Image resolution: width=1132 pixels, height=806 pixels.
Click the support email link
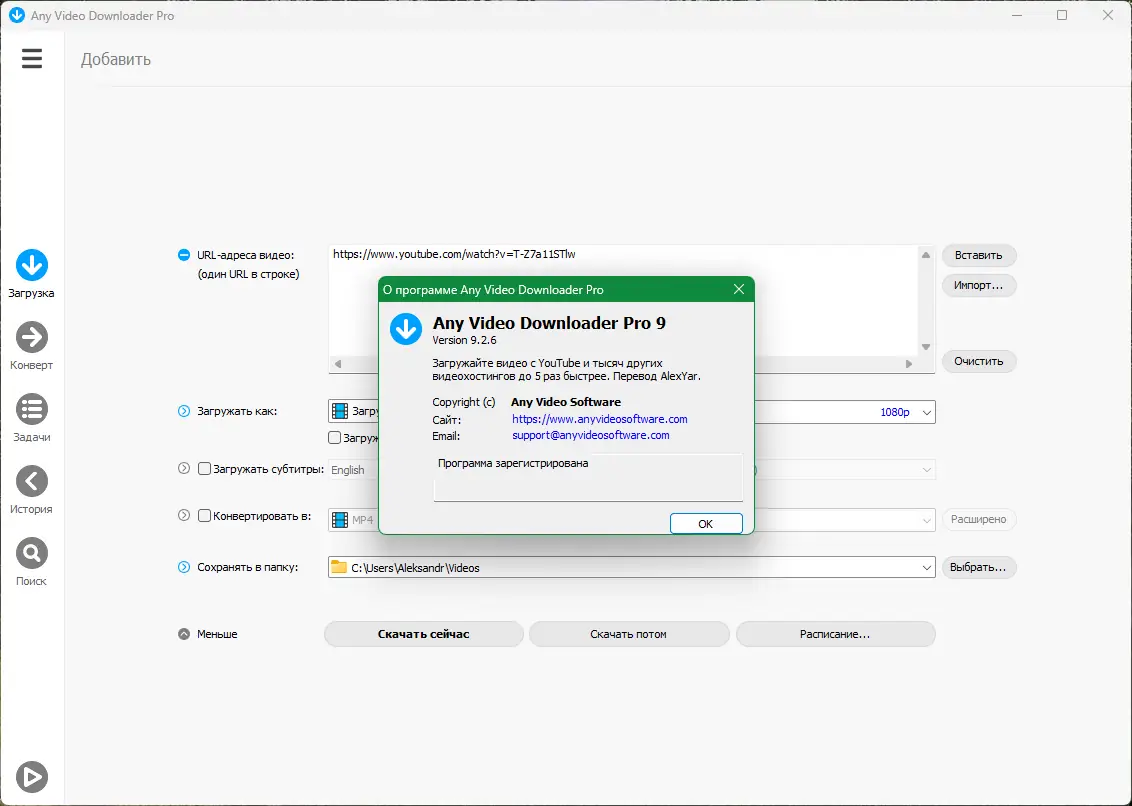[591, 436]
